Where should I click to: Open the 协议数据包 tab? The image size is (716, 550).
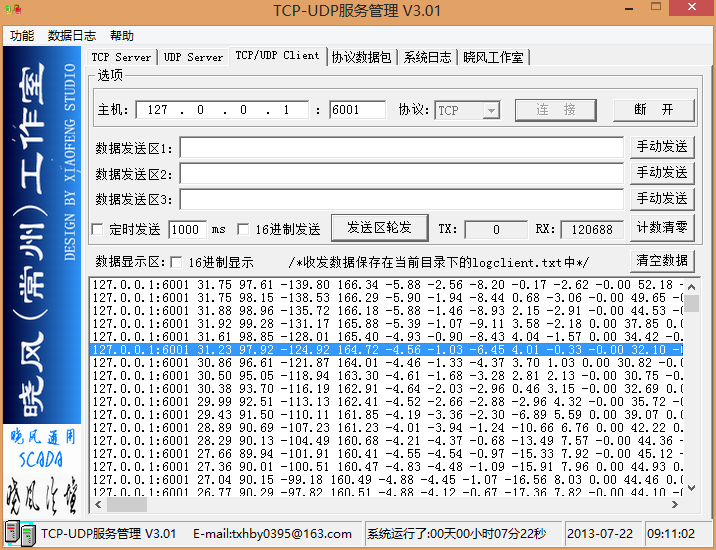point(362,57)
